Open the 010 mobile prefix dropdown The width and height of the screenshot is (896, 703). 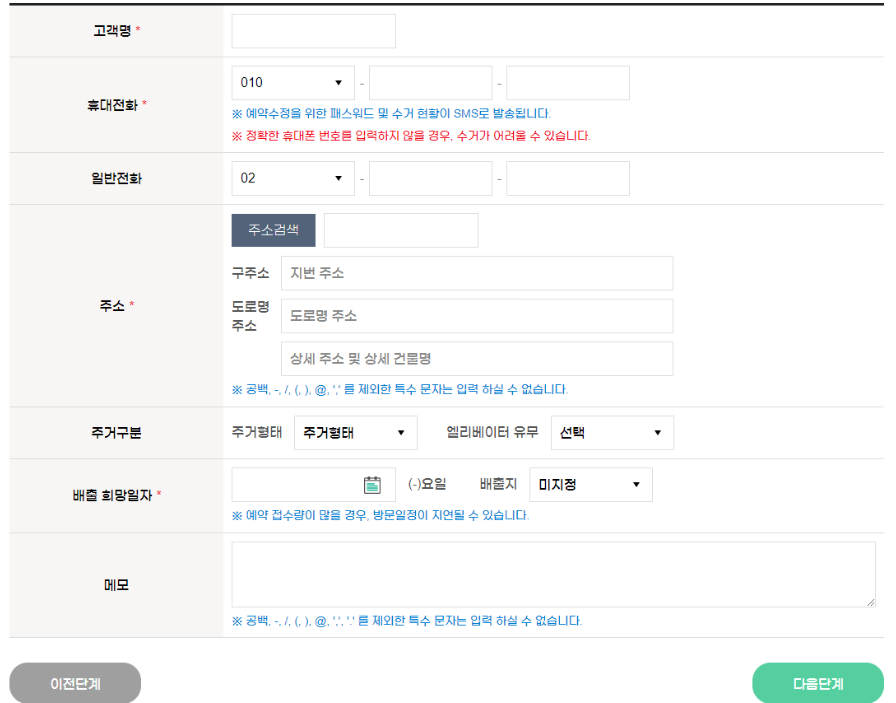[x=292, y=82]
